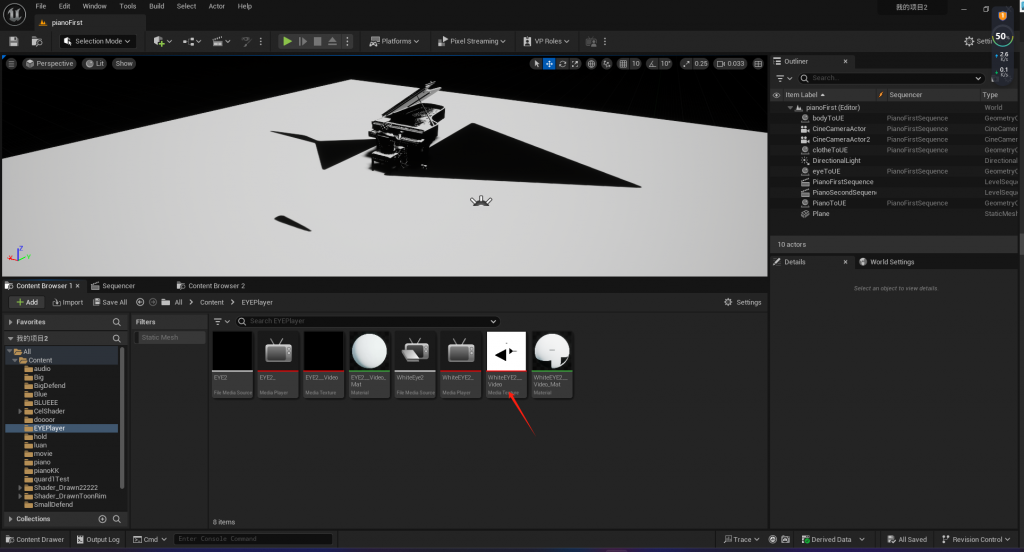Image resolution: width=1024 pixels, height=552 pixels.
Task: Collapse the pianoFirst (Editor) tree in Outliner
Action: pyautogui.click(x=790, y=108)
